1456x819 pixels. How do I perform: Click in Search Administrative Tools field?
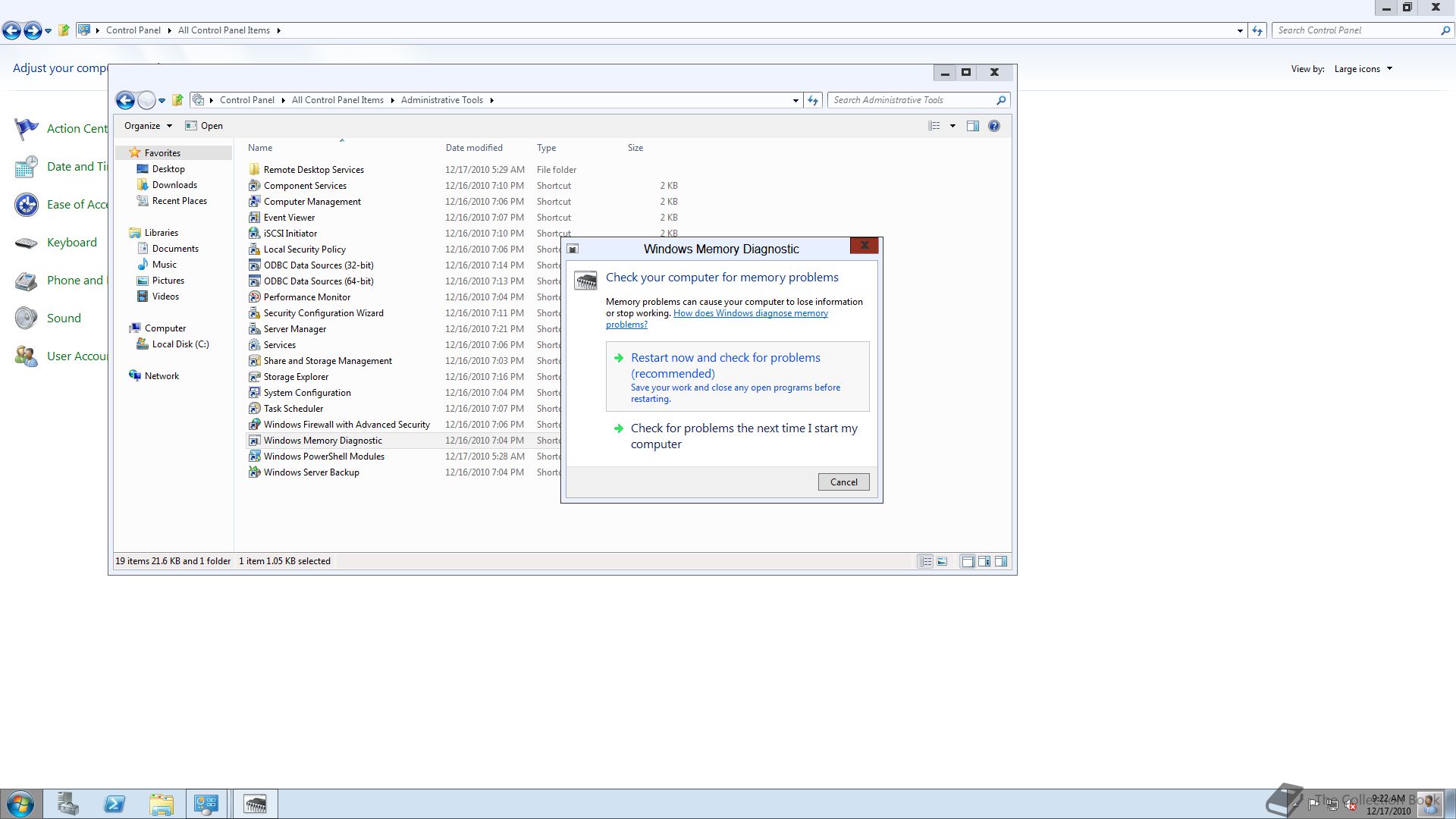tap(912, 100)
